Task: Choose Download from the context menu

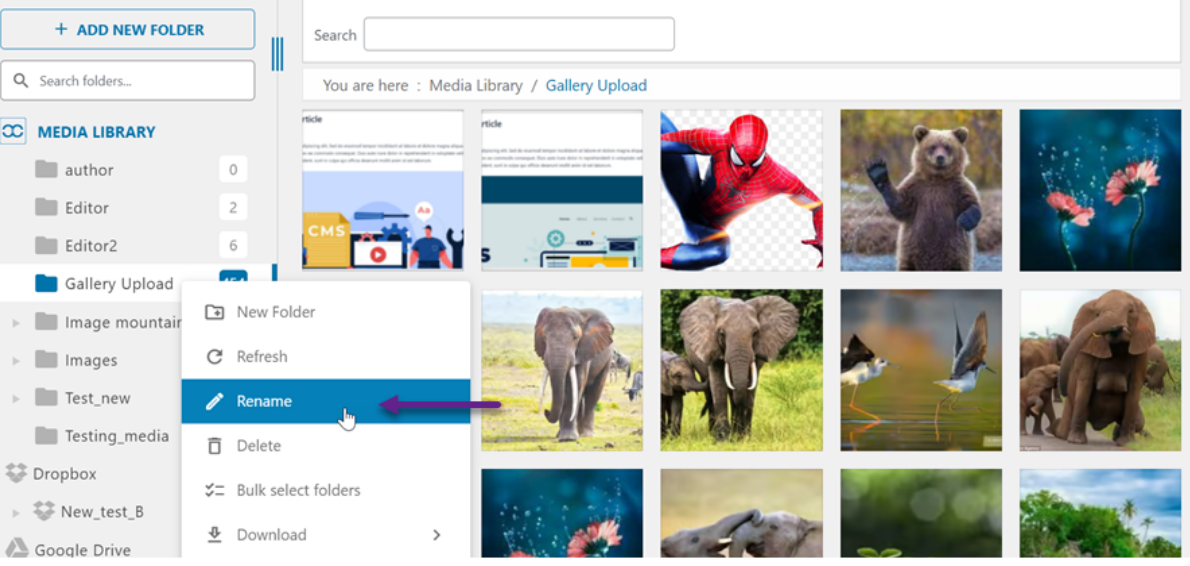Action: point(326,535)
